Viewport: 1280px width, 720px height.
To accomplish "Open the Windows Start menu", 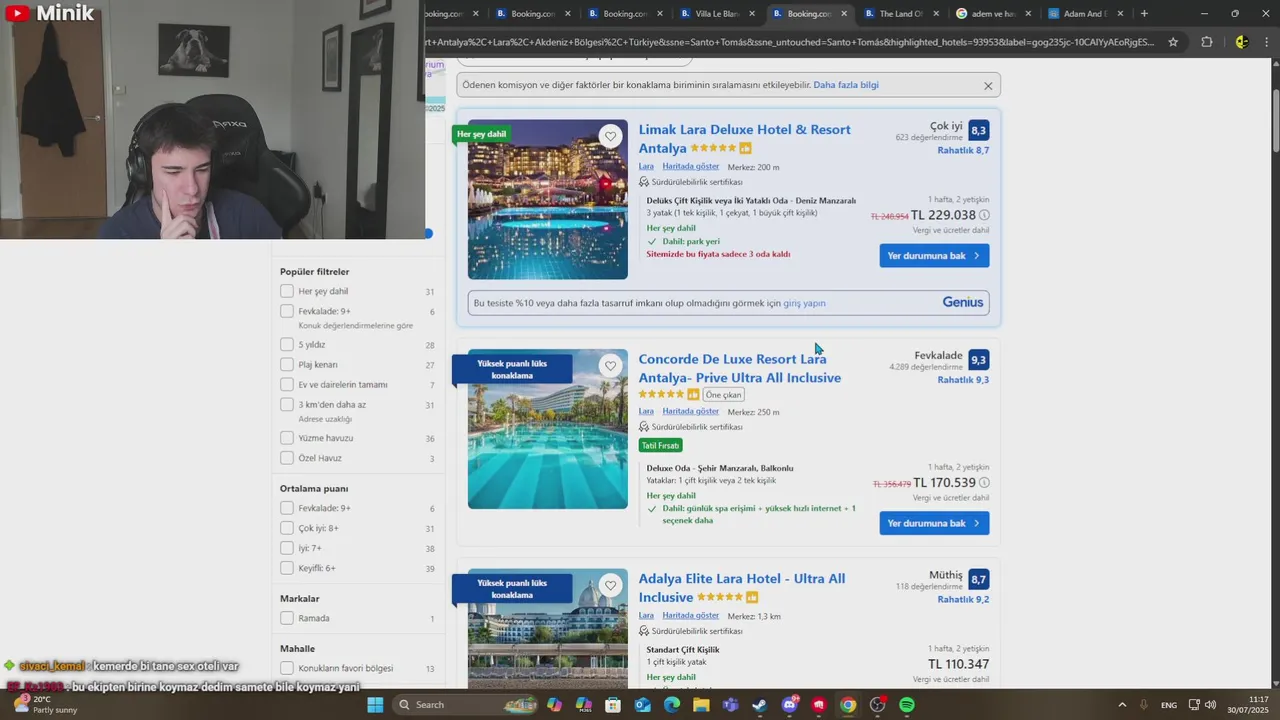I will 375,705.
